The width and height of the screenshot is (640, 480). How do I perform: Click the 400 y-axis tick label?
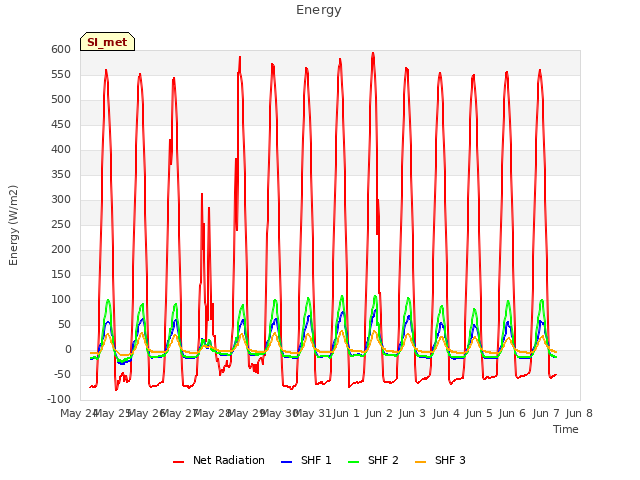click(61, 149)
